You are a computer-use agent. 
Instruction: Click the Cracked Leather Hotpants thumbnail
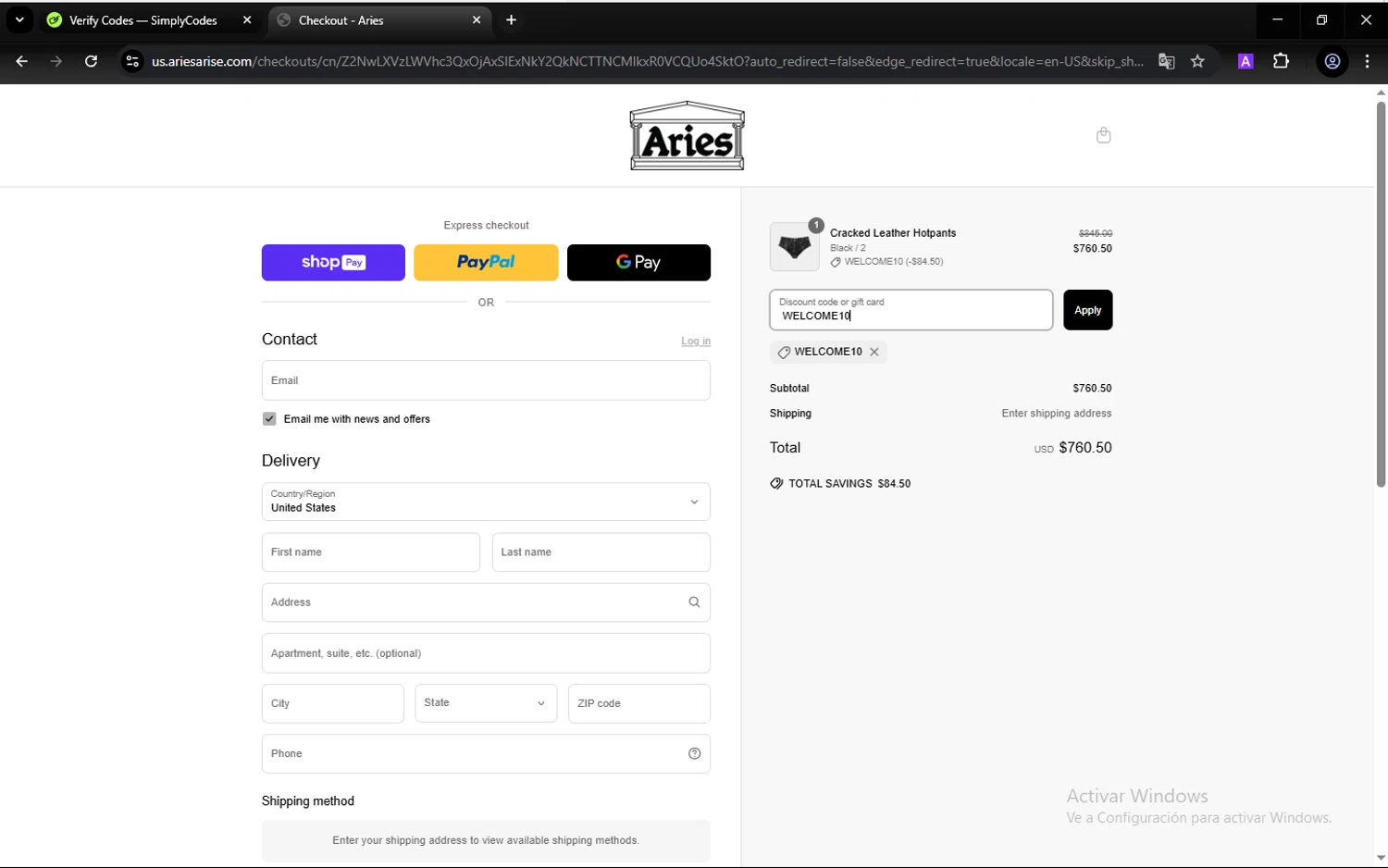tap(794, 246)
